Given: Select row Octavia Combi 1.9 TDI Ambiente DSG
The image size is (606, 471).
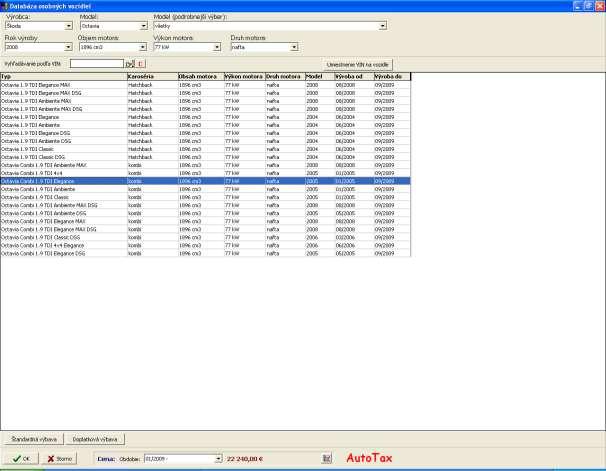Looking at the screenshot, I should point(205,213).
